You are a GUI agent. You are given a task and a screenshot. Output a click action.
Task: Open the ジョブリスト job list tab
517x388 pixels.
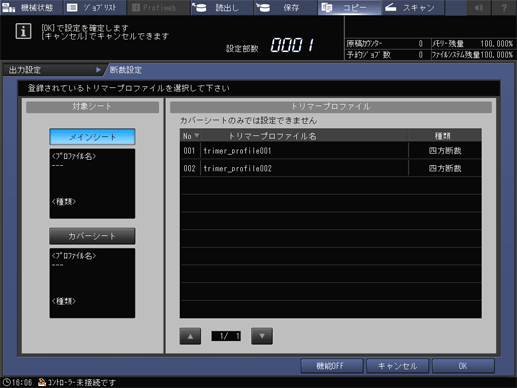coord(95,7)
